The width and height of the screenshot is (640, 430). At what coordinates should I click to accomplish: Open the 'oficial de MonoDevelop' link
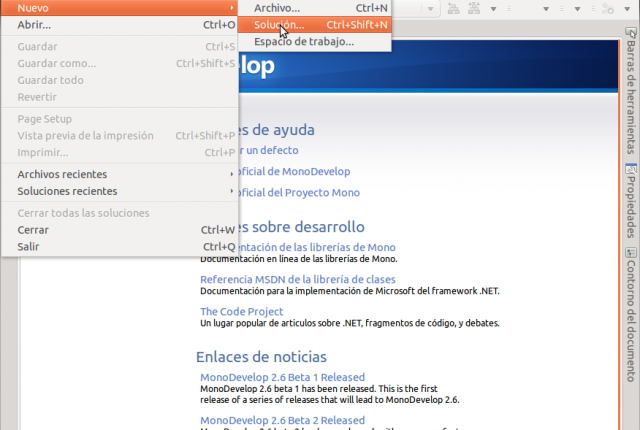pyautogui.click(x=294, y=172)
